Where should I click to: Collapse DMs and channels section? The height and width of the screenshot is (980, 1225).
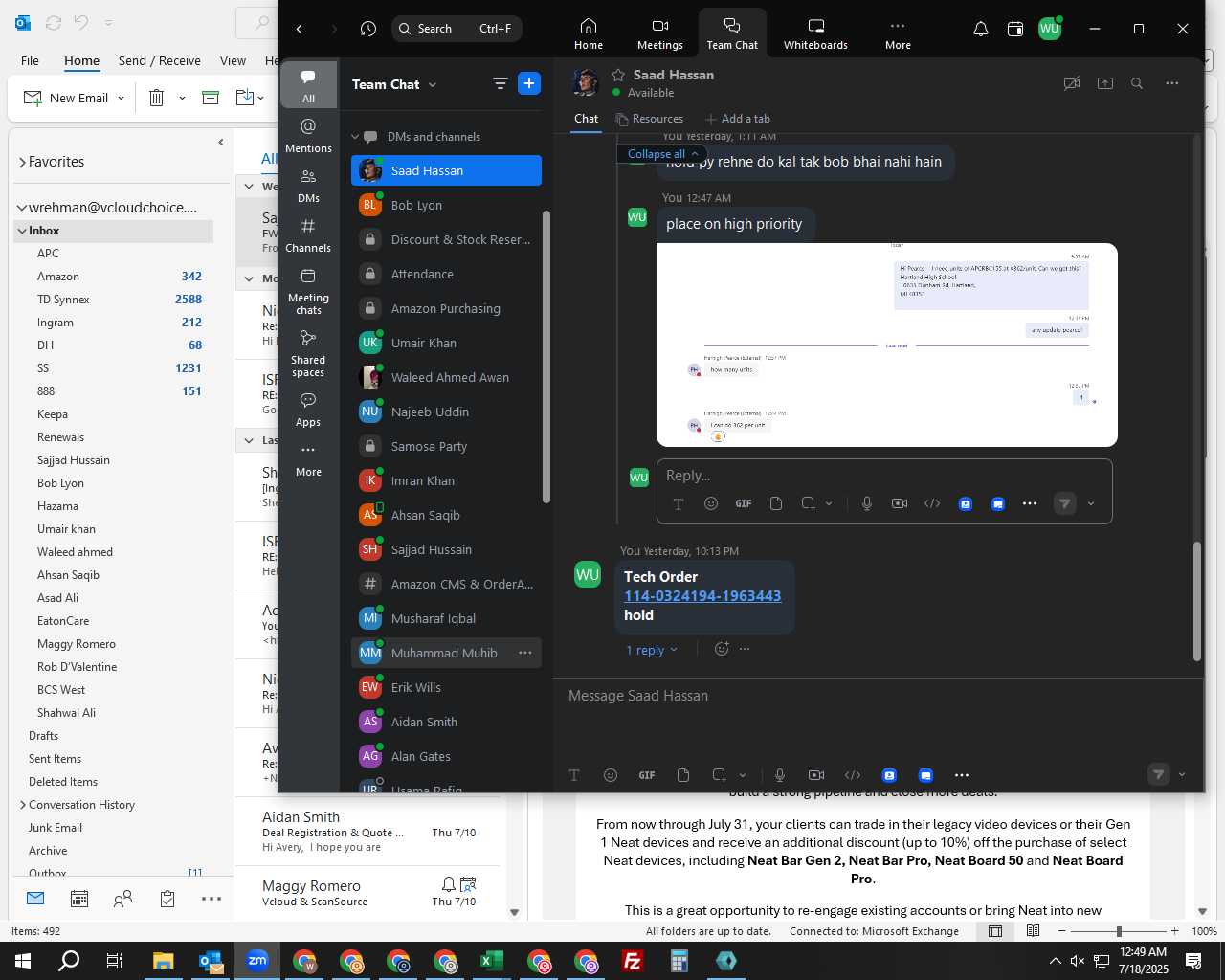(355, 137)
